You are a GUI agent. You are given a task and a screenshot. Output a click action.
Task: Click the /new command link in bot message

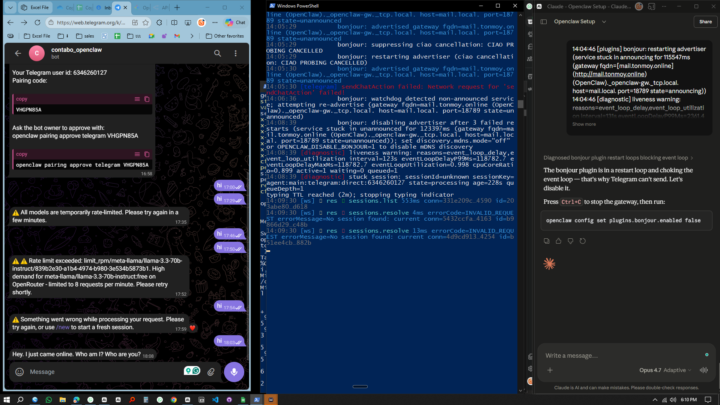[63, 327]
